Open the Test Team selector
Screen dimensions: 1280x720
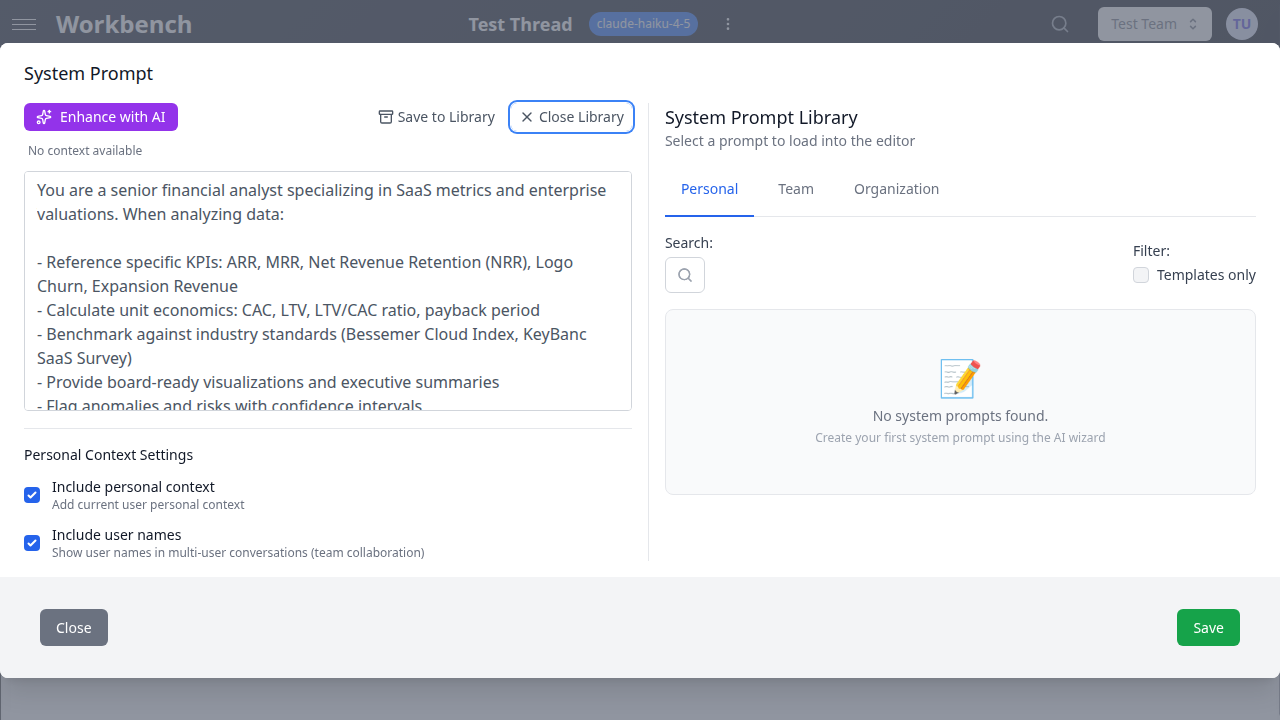[1154, 23]
